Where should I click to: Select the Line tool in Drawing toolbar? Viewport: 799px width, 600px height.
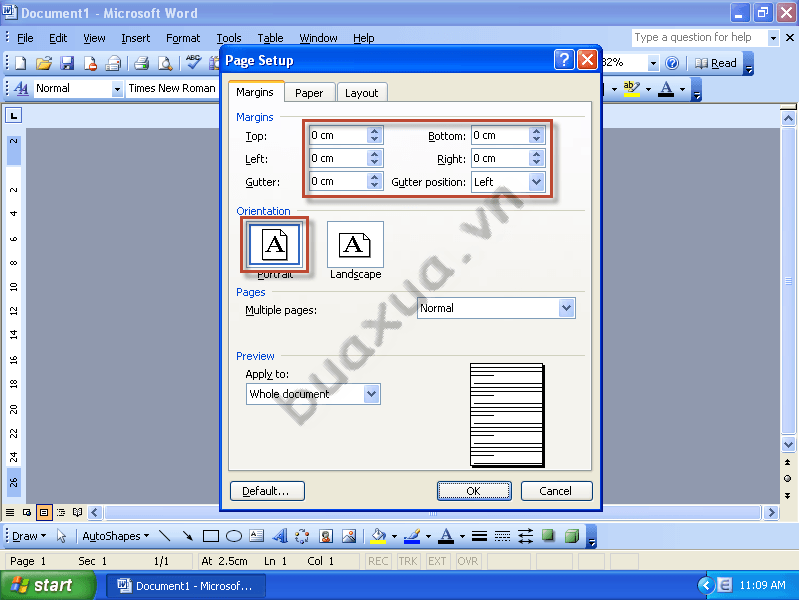165,536
